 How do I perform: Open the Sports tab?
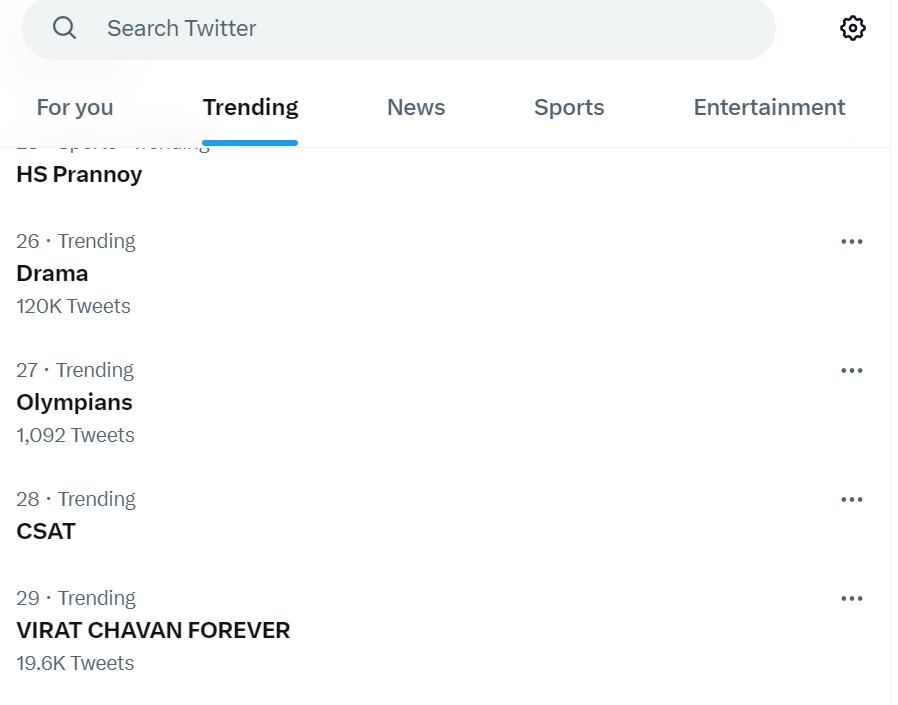tap(568, 107)
